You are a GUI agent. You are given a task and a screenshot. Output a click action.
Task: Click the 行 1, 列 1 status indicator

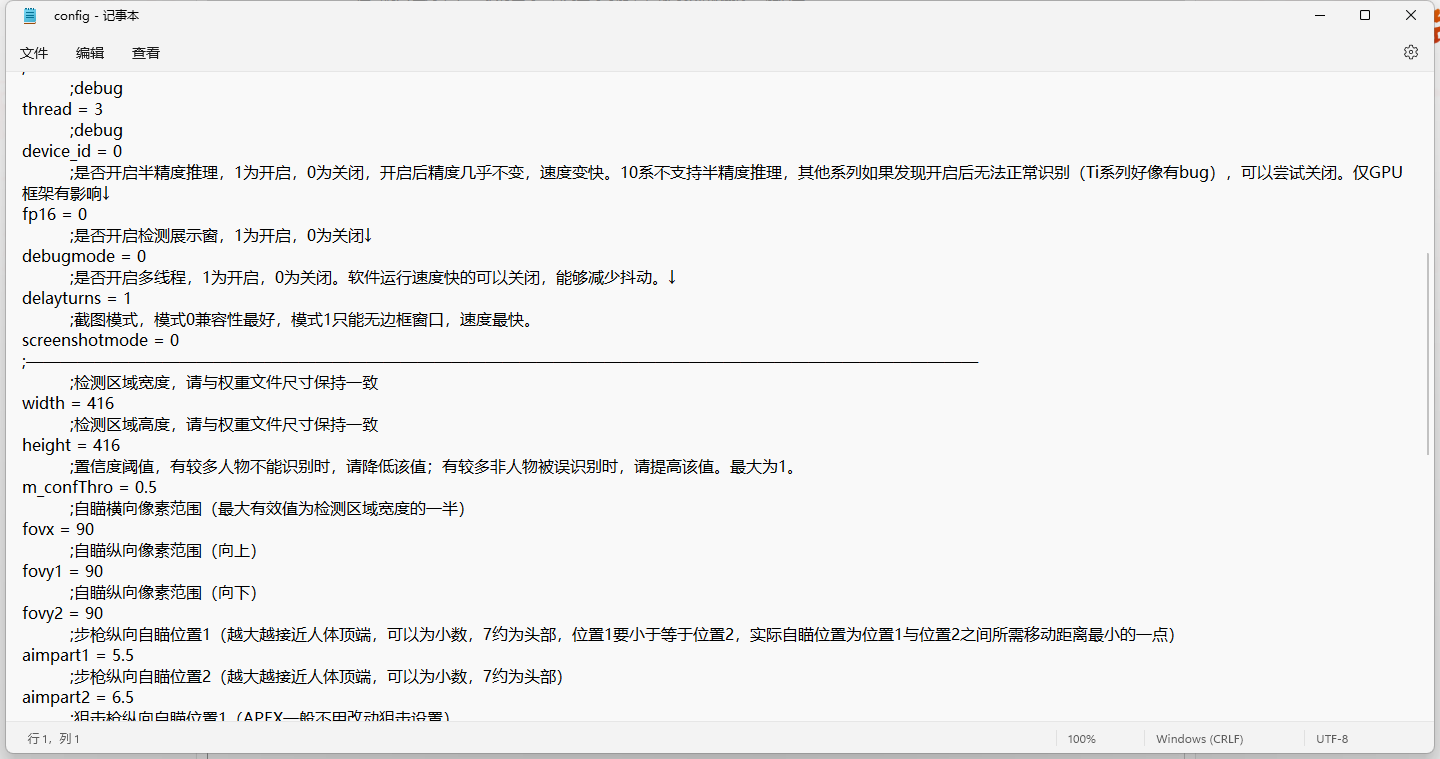point(54,739)
